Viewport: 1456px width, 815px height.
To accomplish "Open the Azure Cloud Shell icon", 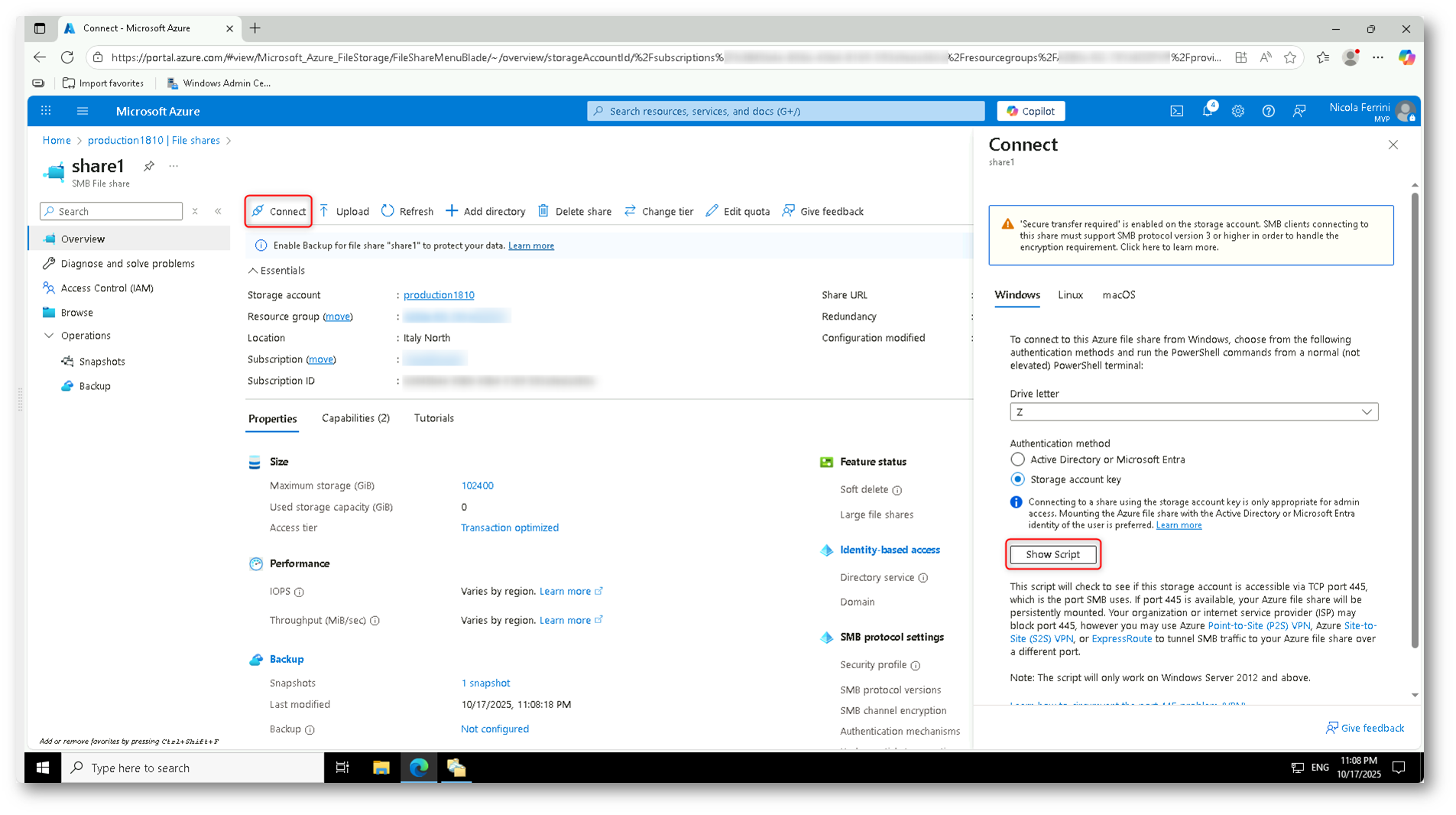I will 1176,111.
